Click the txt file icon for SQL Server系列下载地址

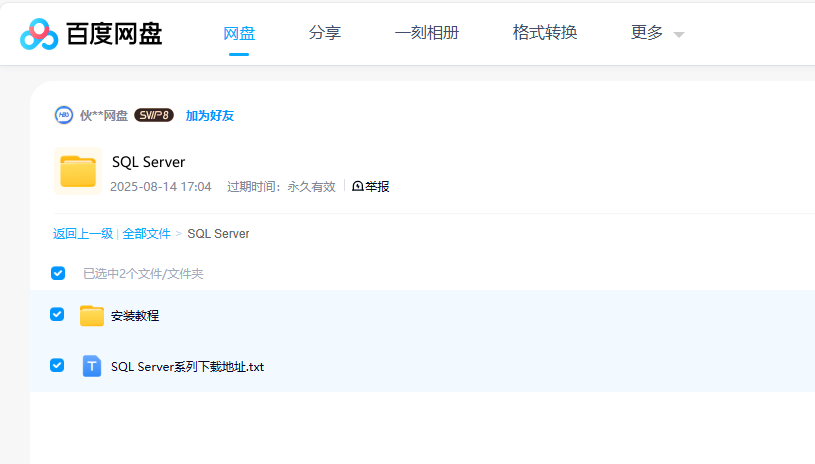pyautogui.click(x=92, y=366)
